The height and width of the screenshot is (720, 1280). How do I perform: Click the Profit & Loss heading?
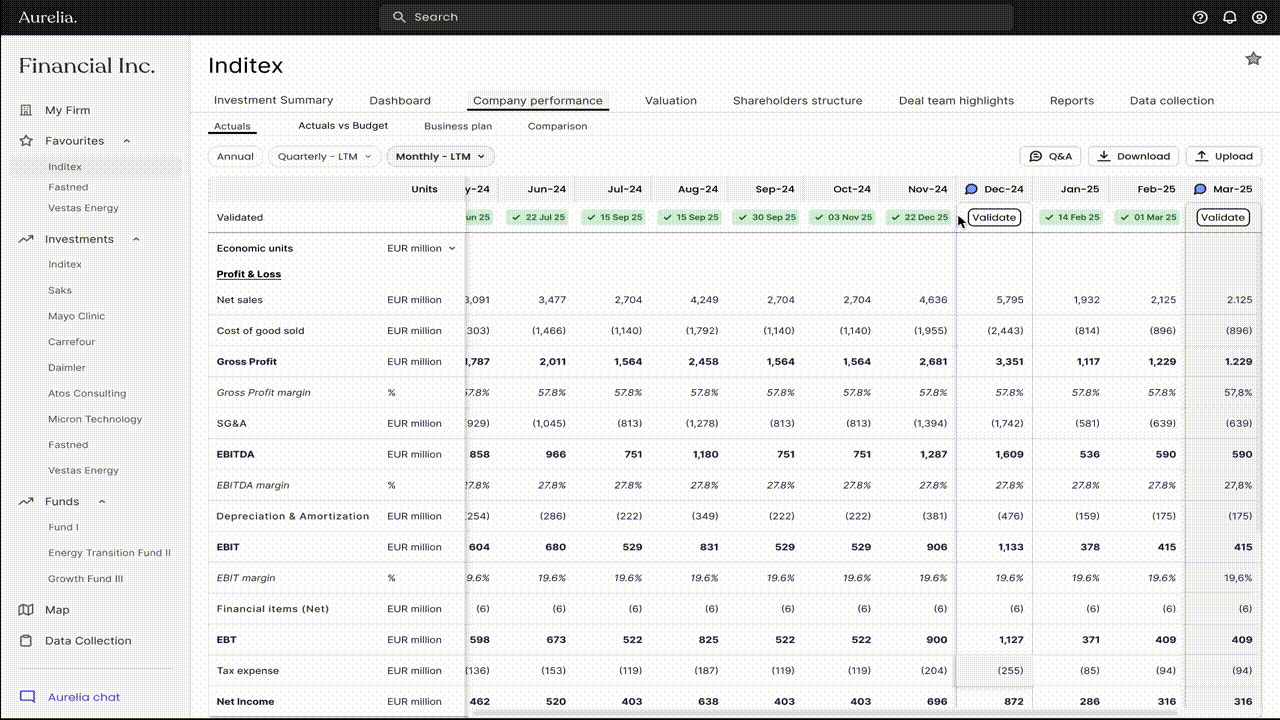coord(249,274)
